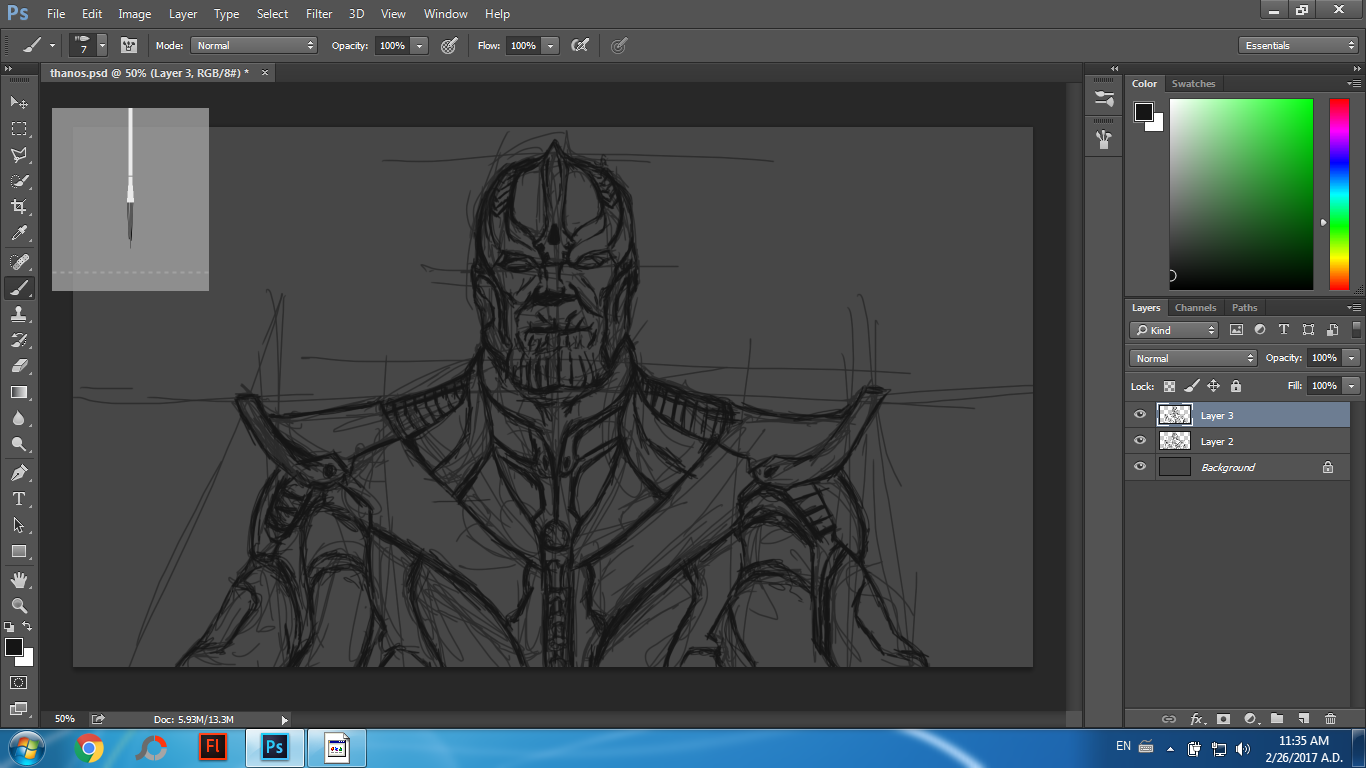Select the Polygonal Lasso tool
Viewport: 1366px width, 768px height.
[x=19, y=154]
